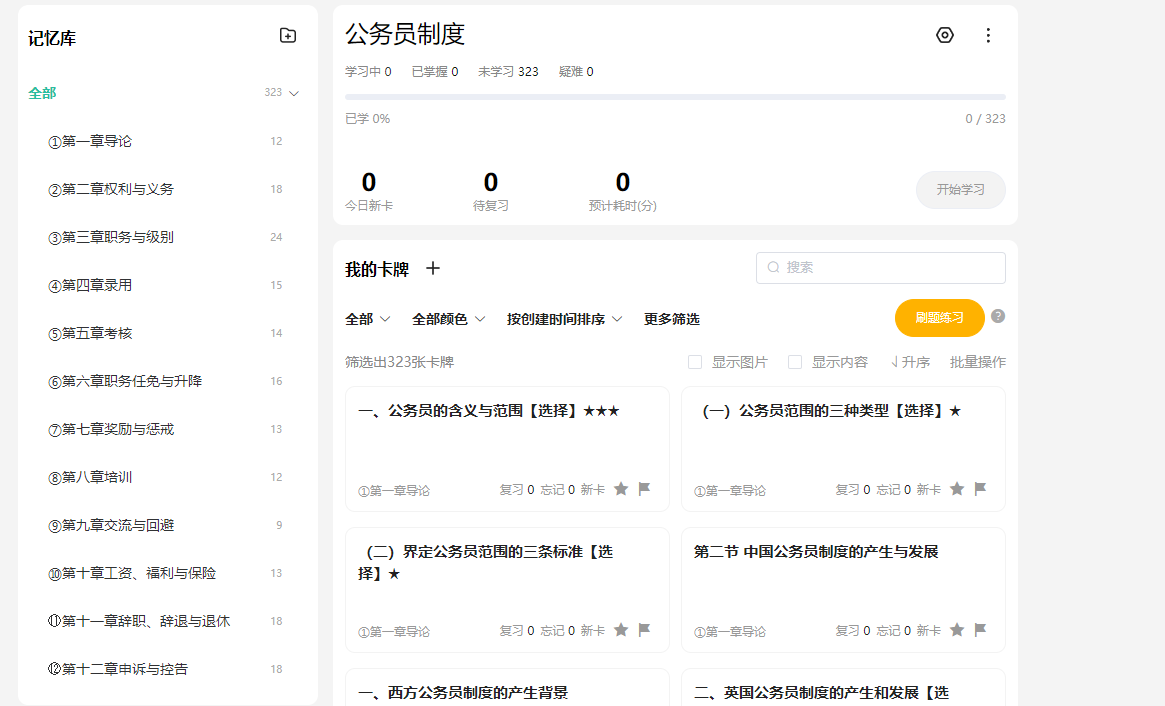1165x706 pixels.
Task: Click the 搜索 card search field
Action: [x=880, y=268]
